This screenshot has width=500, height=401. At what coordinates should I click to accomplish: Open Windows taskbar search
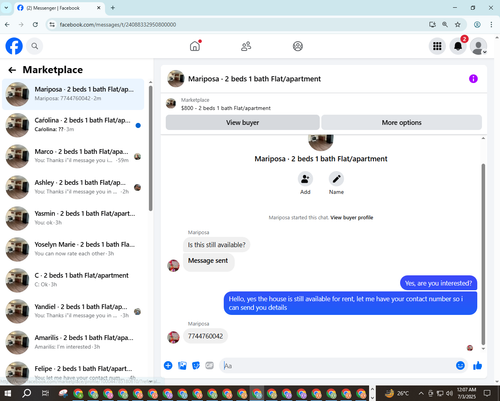(27, 393)
